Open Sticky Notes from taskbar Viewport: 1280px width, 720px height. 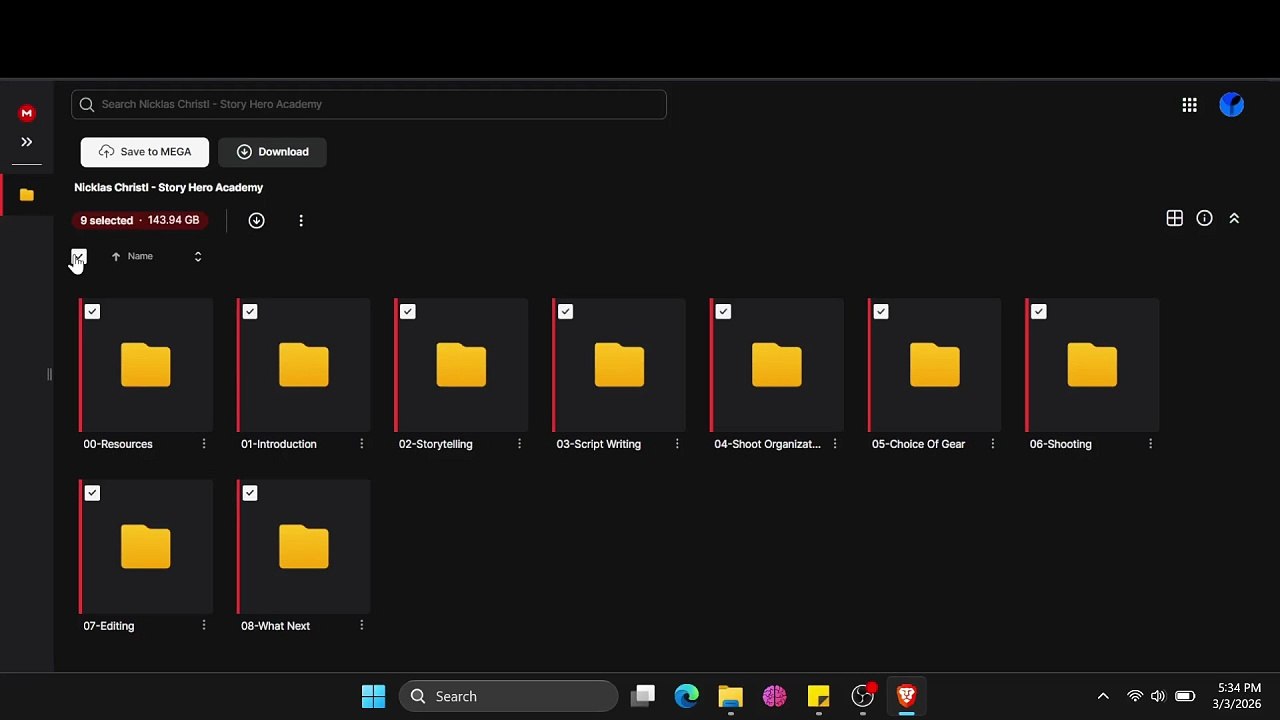819,696
